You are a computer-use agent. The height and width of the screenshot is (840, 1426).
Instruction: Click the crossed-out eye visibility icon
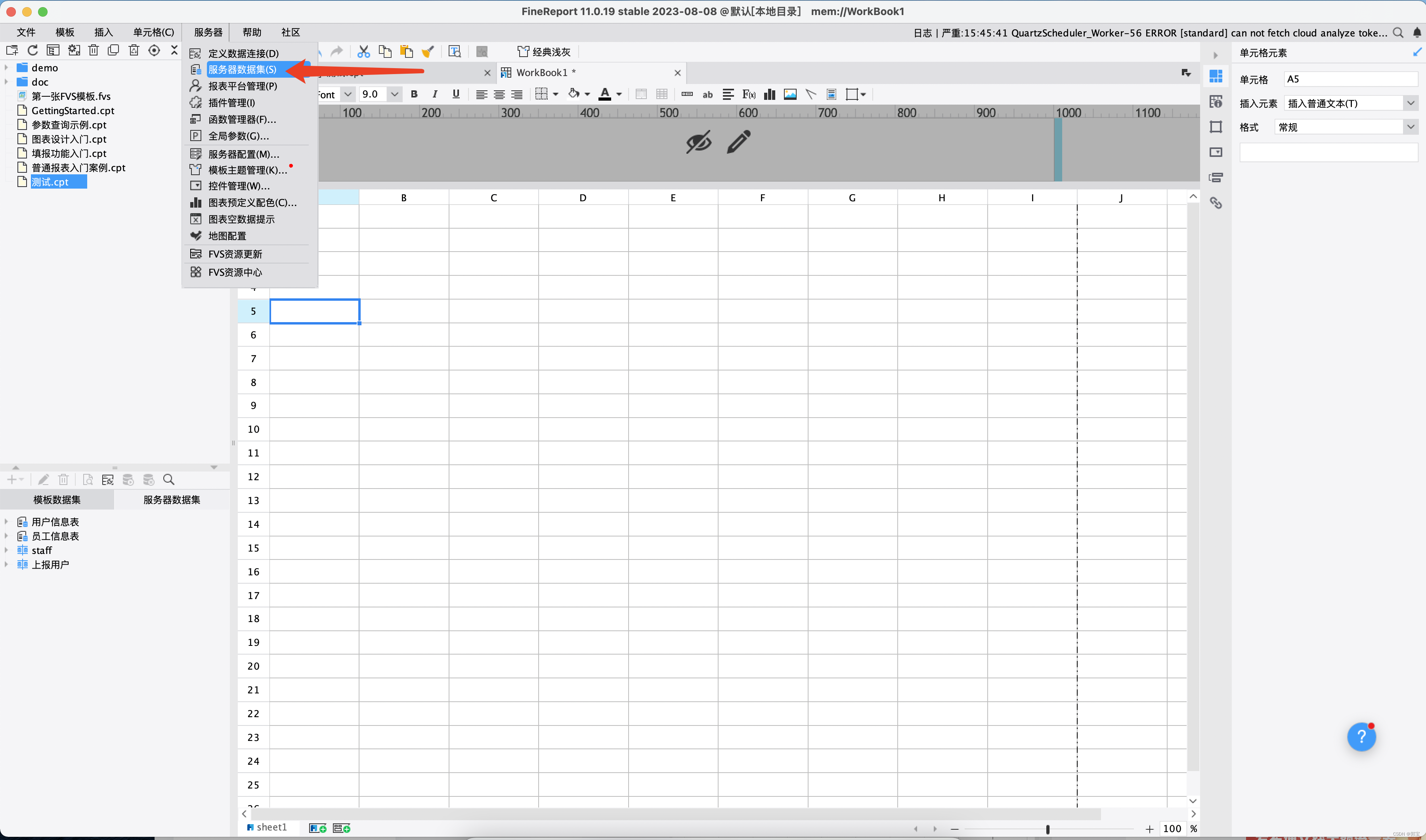pyautogui.click(x=699, y=142)
